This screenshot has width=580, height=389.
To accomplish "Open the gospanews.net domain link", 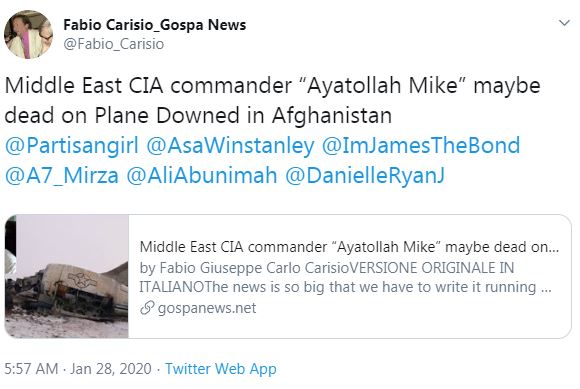I will pyautogui.click(x=207, y=308).
